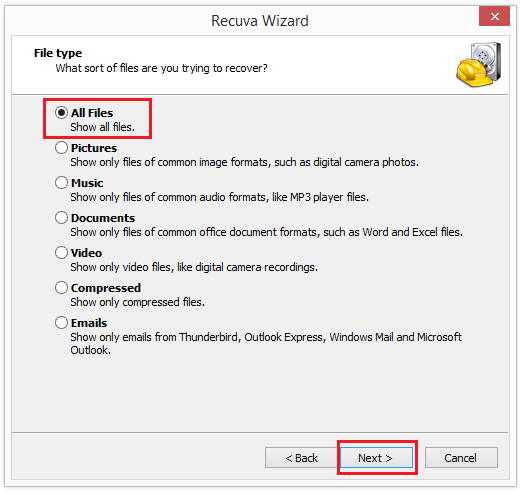Go back with the Back button
The image size is (522, 494).
click(x=301, y=458)
